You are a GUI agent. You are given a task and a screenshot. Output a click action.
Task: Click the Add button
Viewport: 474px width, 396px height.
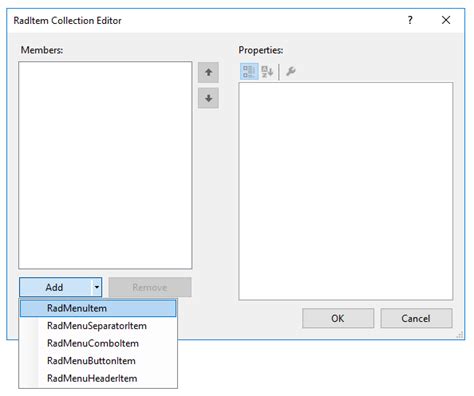[55, 287]
